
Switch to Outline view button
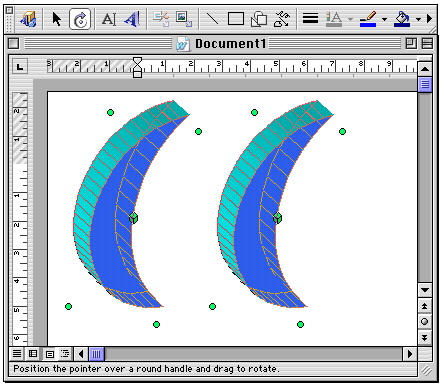tap(65, 353)
